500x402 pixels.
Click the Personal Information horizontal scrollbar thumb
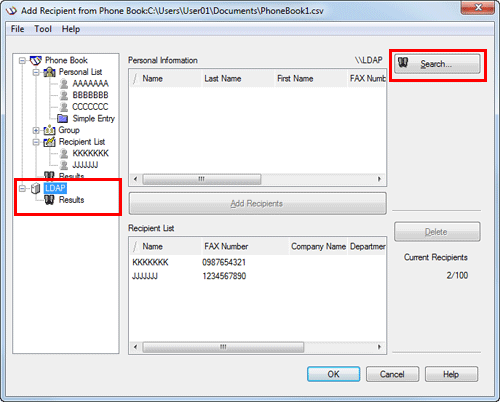coord(202,179)
